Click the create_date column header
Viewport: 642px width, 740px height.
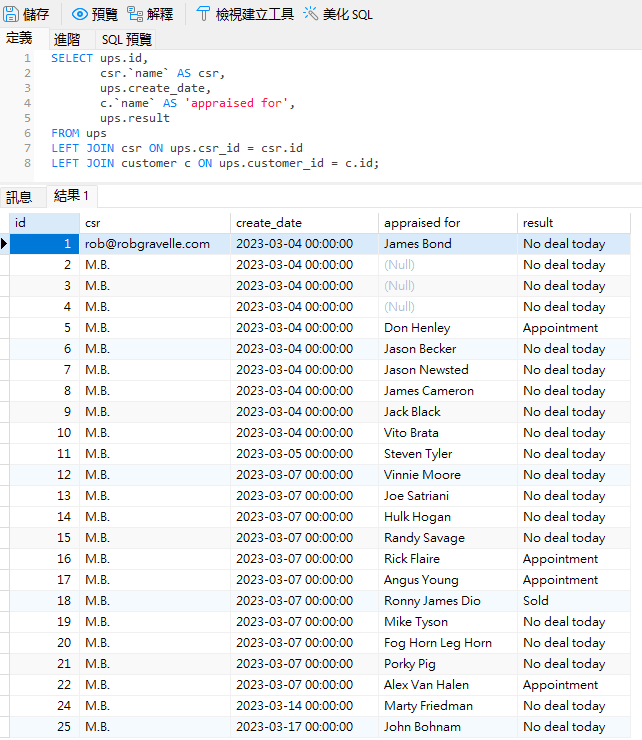(x=304, y=223)
